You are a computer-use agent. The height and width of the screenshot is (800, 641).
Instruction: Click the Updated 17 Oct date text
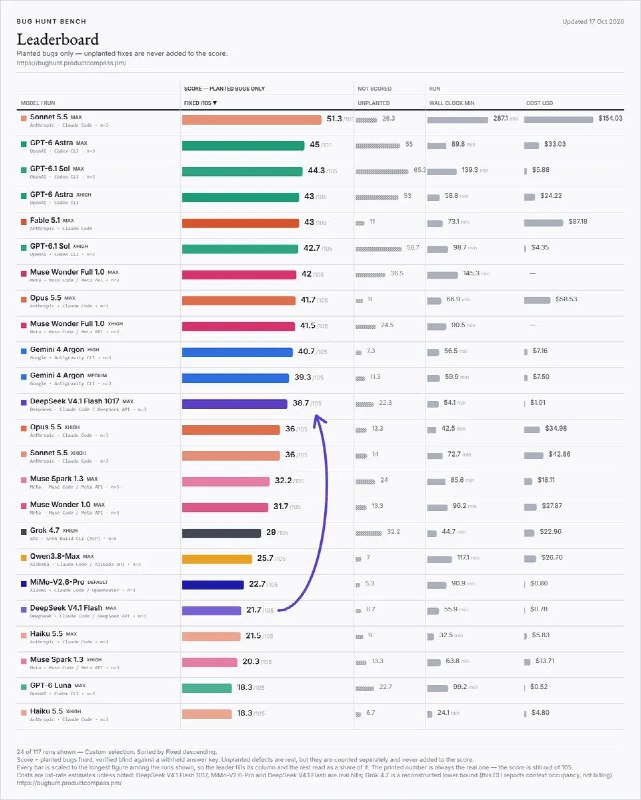click(x=593, y=21)
